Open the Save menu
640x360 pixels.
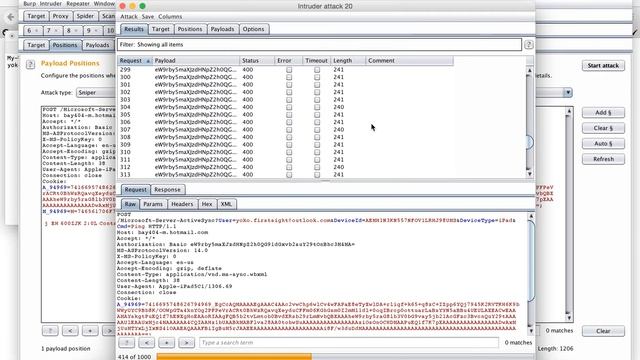click(x=148, y=17)
